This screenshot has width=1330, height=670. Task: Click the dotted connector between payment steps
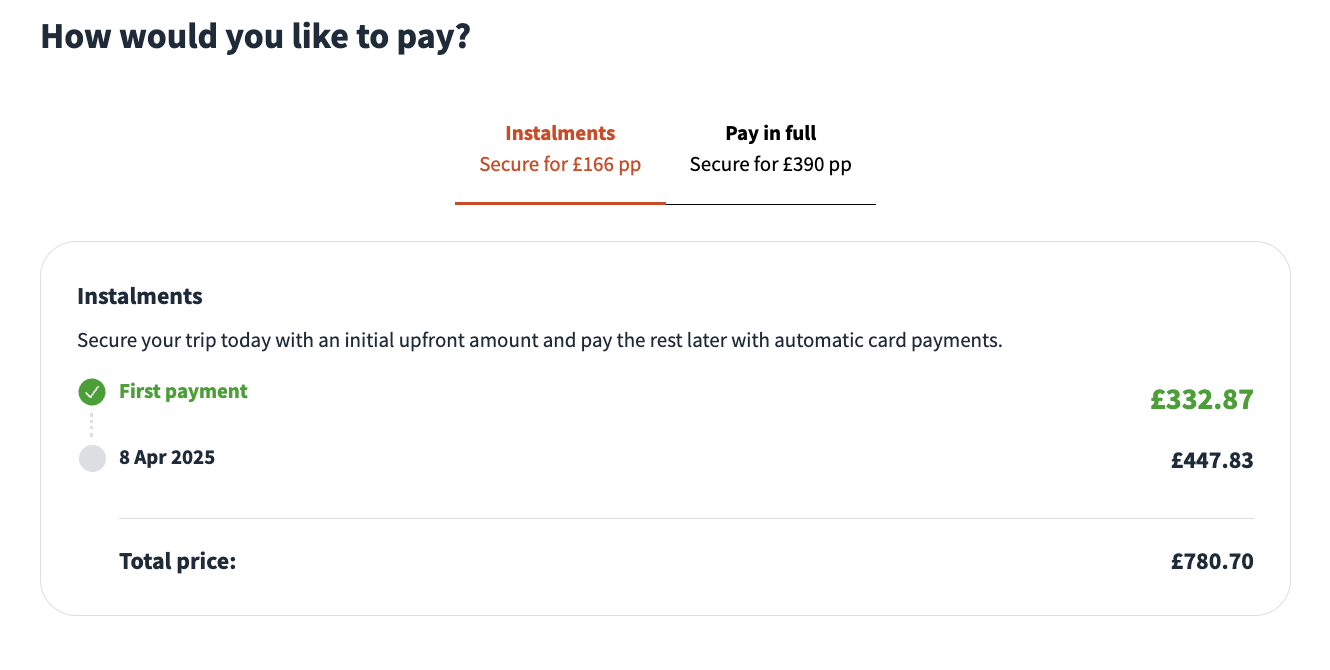[92, 425]
